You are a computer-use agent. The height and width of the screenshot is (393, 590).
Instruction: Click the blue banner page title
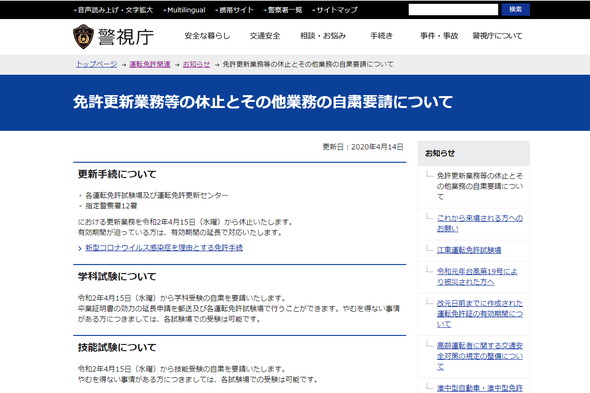click(x=263, y=102)
